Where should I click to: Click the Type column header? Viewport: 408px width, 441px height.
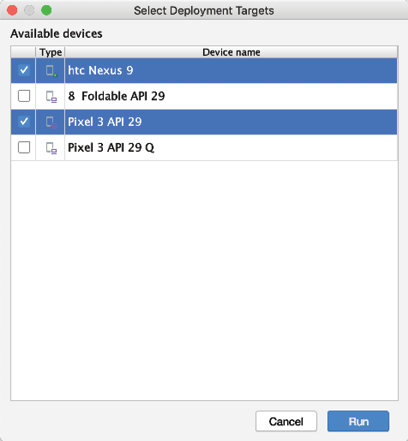[x=50, y=52]
